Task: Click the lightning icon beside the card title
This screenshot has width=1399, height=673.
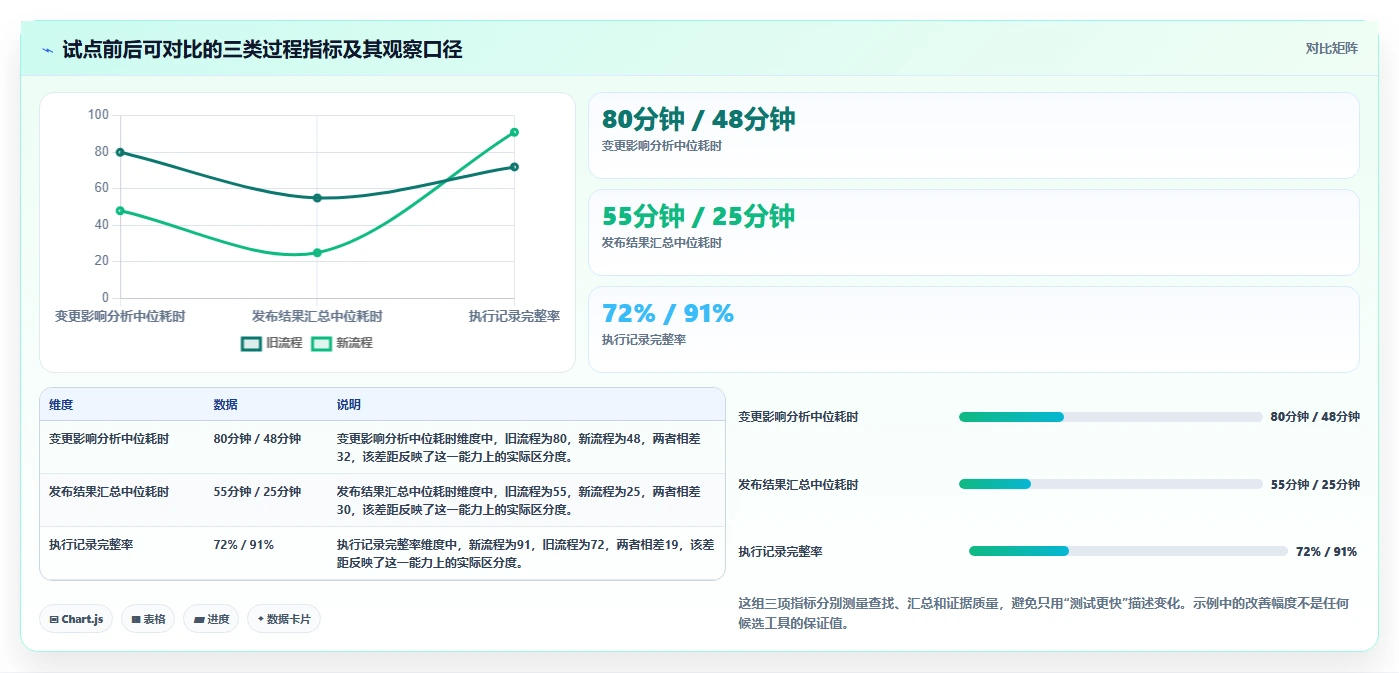Action: [x=47, y=50]
